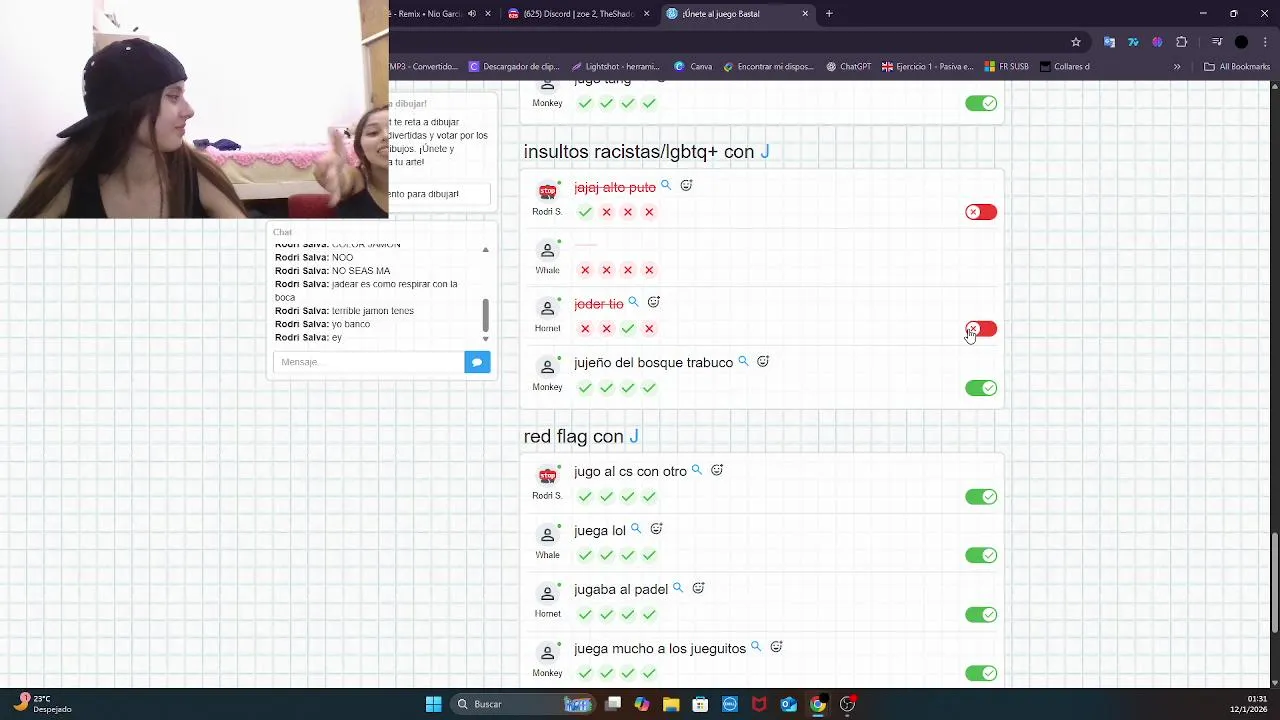Open emoji reaction for 'joder tio'

click(x=653, y=302)
